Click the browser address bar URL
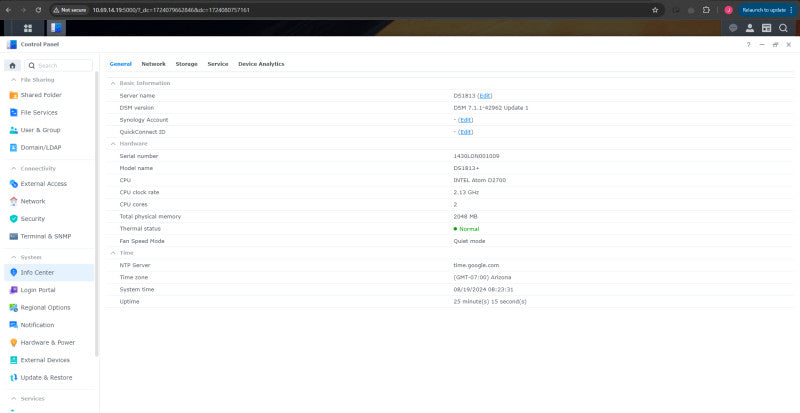 pos(171,10)
